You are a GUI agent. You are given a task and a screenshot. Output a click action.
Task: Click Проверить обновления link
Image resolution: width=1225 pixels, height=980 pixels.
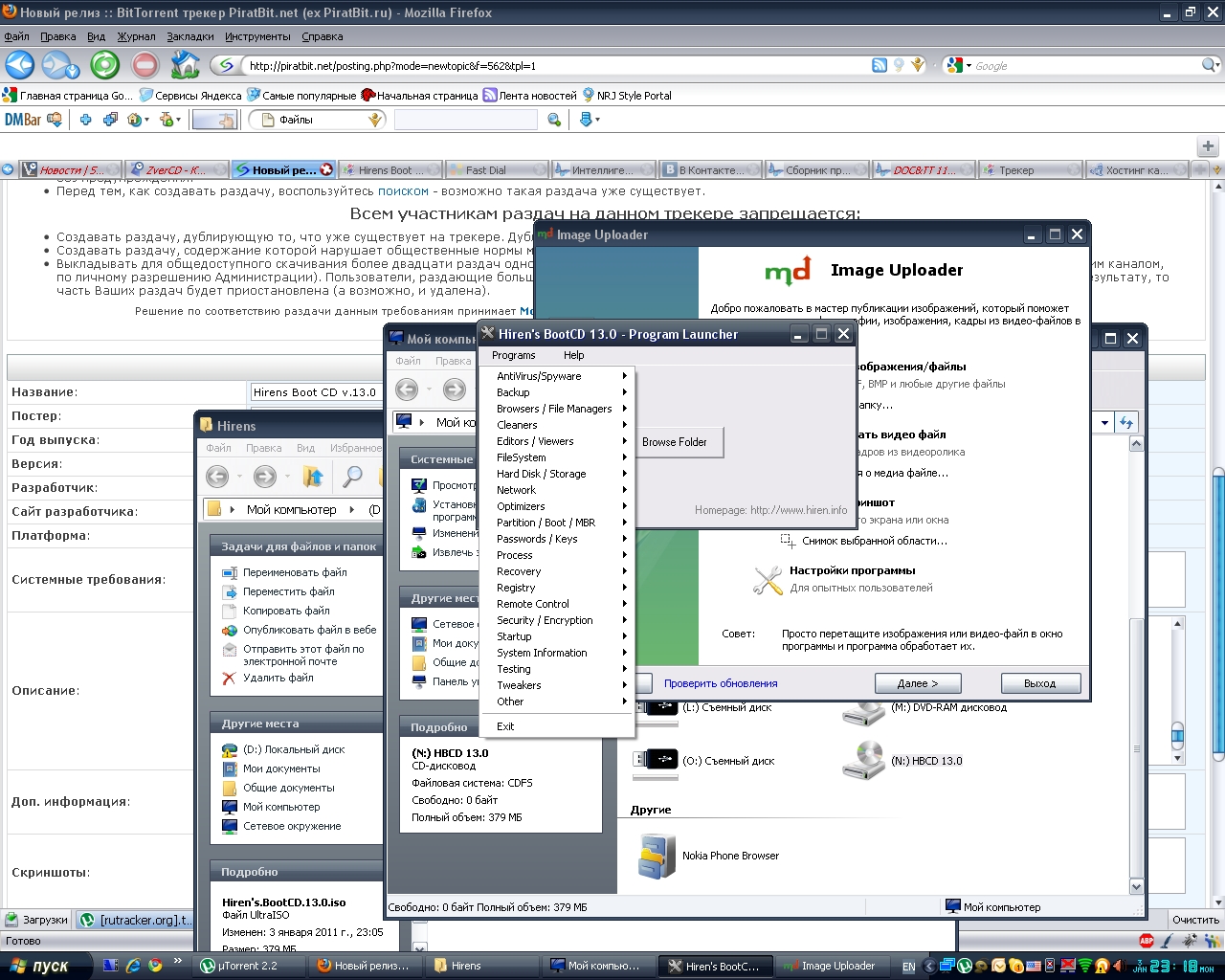click(721, 683)
